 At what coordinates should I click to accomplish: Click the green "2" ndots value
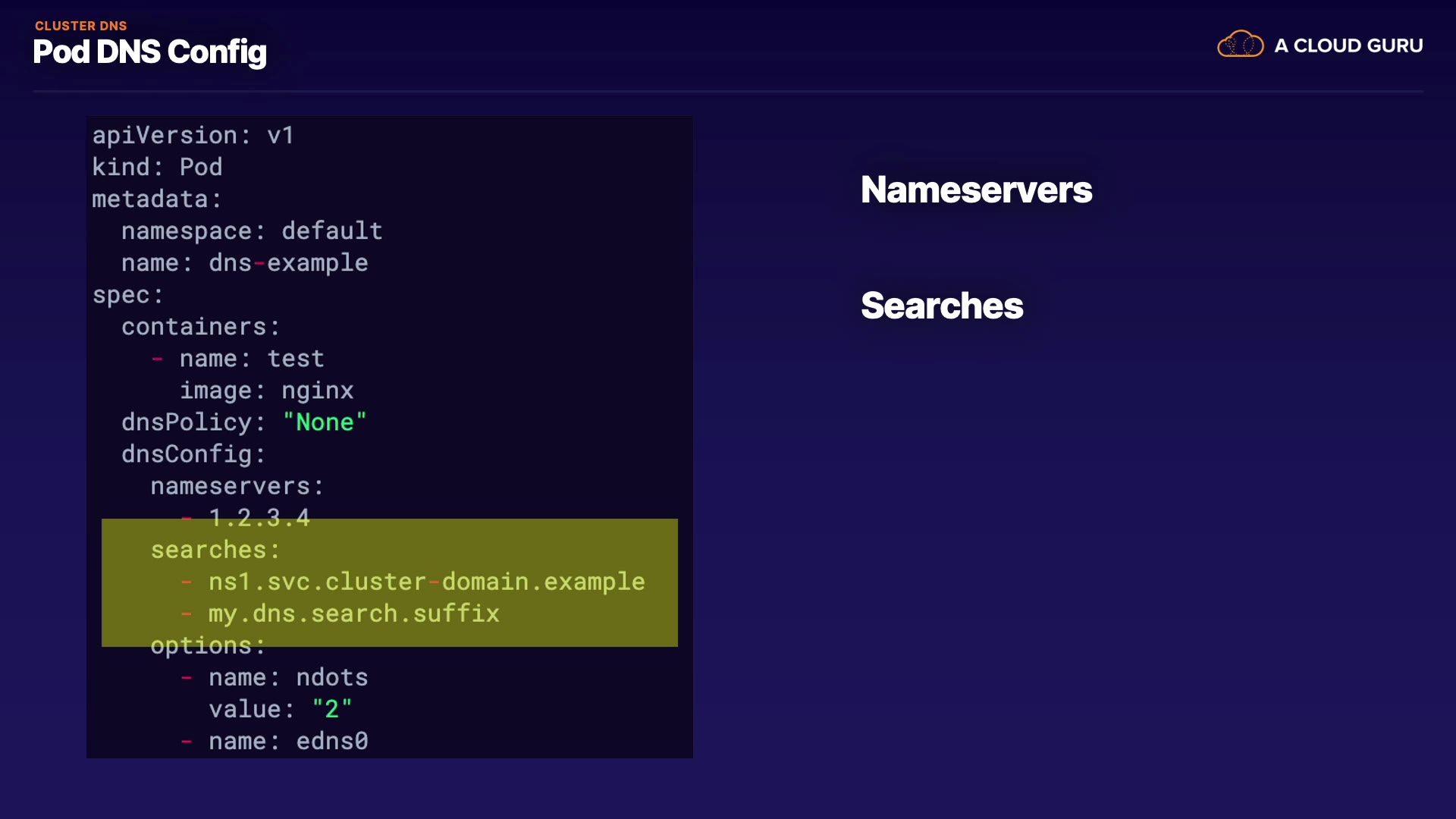pos(331,709)
